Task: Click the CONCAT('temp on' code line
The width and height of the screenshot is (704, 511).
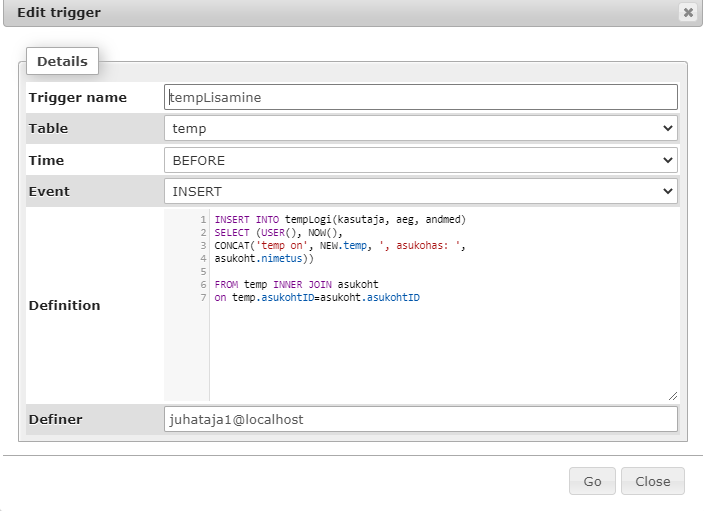Action: (340, 245)
